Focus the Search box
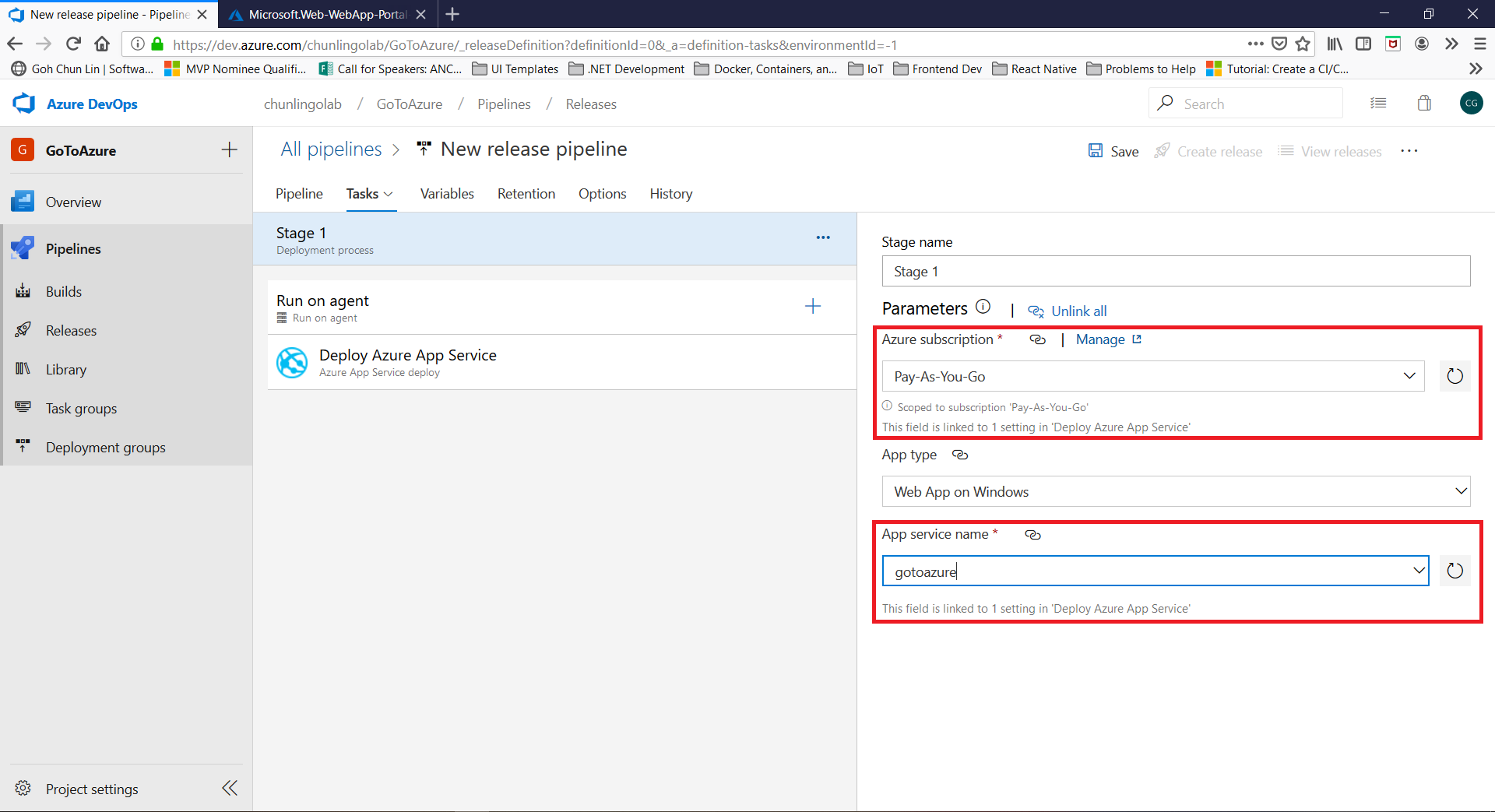The width and height of the screenshot is (1495, 812). [x=1246, y=103]
